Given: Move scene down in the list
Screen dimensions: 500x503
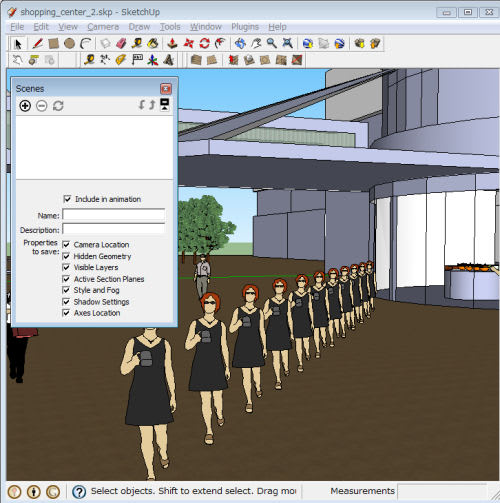Looking at the screenshot, I should click(x=142, y=105).
